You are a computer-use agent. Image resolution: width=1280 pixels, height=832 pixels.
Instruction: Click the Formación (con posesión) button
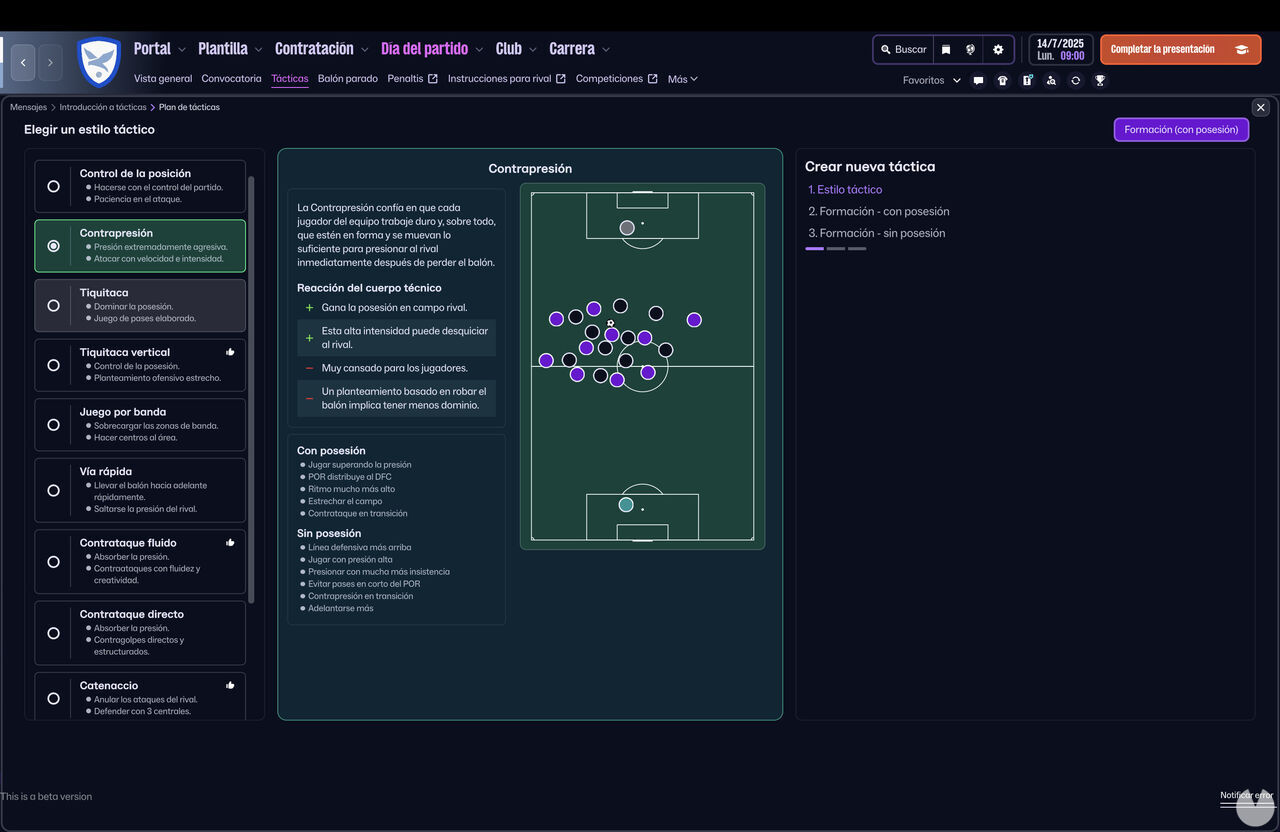click(1180, 130)
